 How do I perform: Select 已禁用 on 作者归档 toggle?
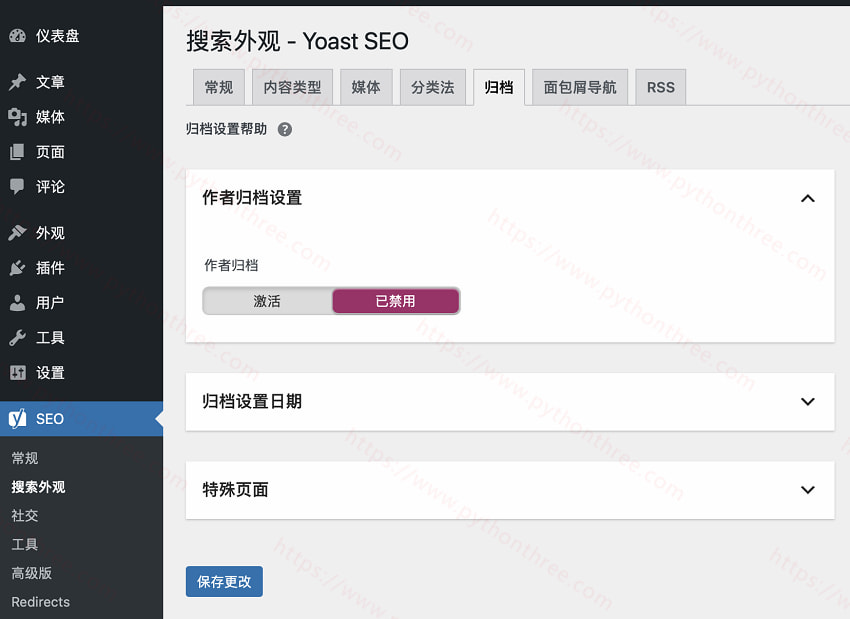pos(396,301)
